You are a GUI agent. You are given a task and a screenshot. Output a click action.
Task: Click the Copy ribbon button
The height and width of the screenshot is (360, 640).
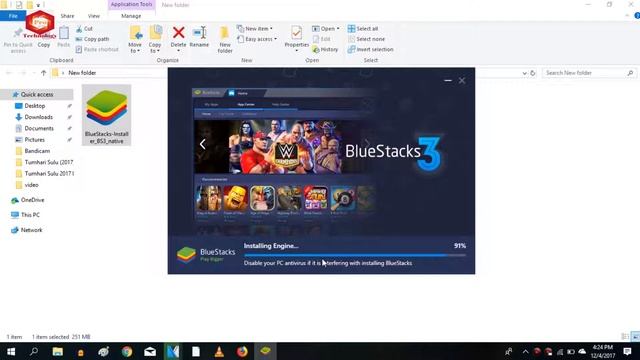44,38
